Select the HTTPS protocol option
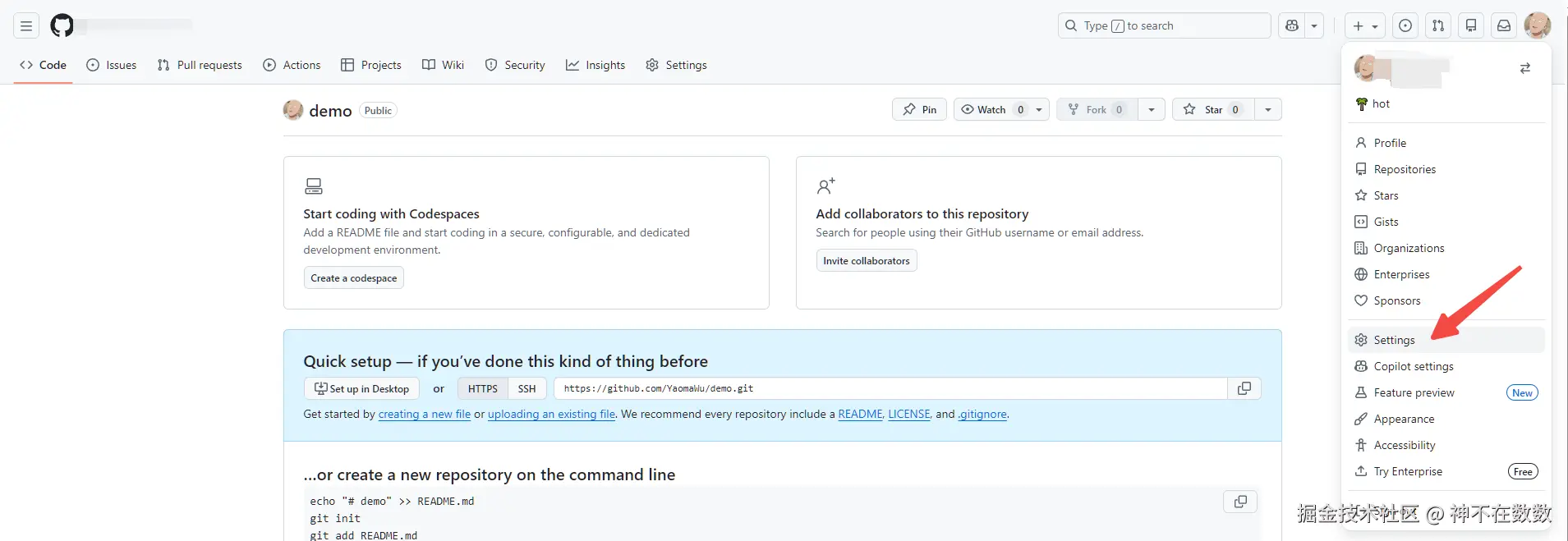The image size is (1568, 541). point(483,389)
